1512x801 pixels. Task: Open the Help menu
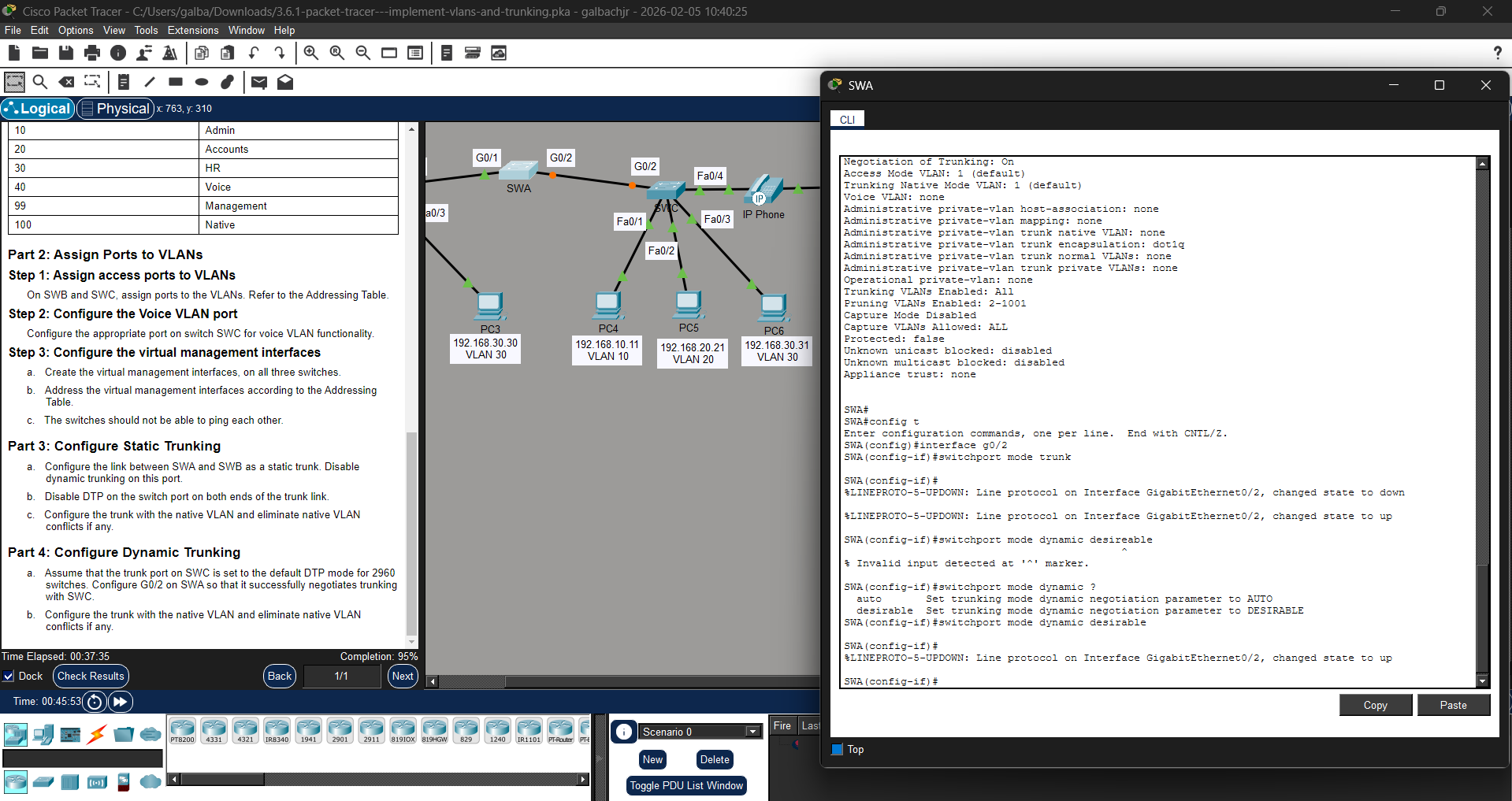pyautogui.click(x=284, y=30)
